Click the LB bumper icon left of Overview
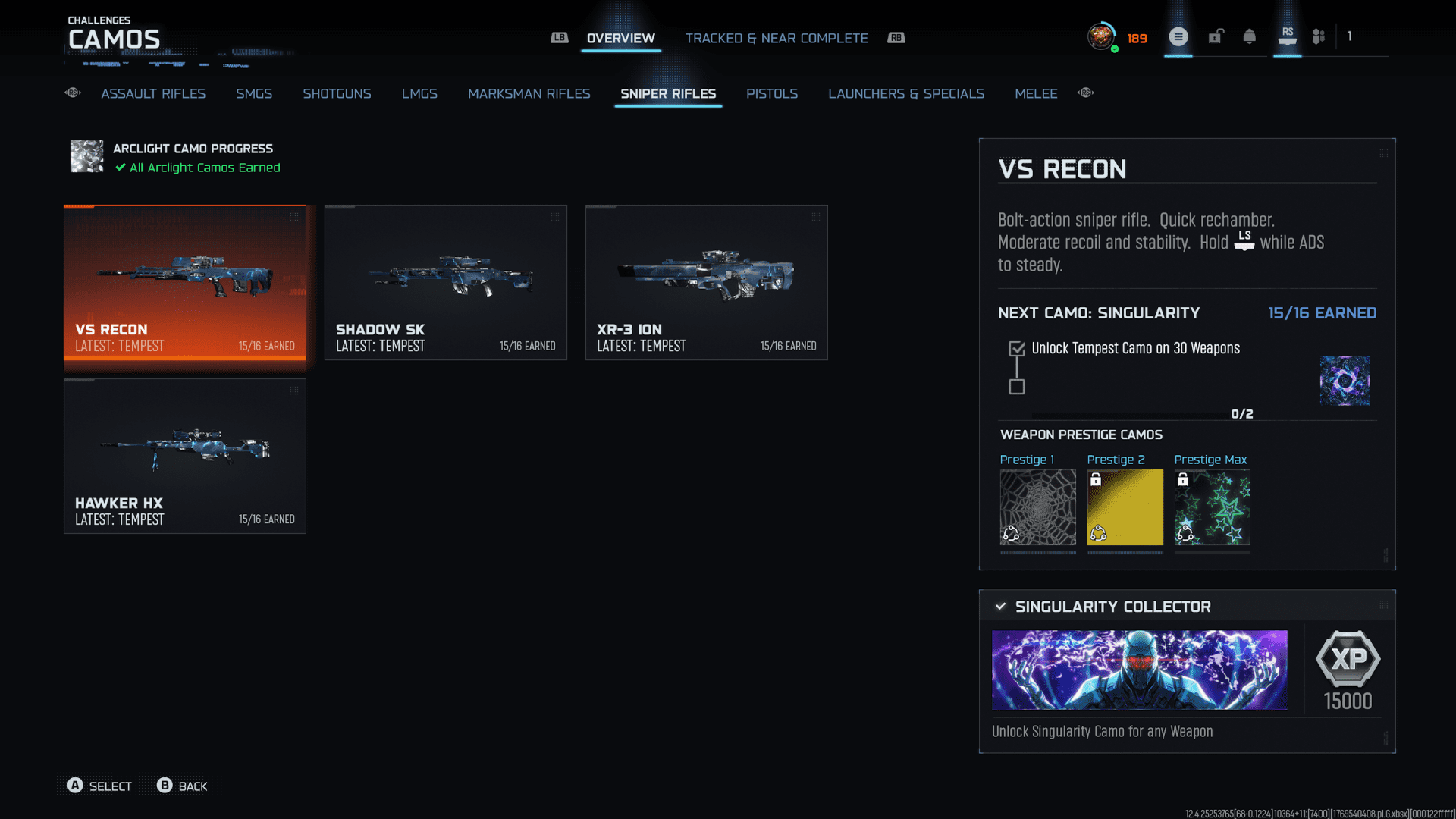This screenshot has width=1456, height=819. pyautogui.click(x=559, y=38)
